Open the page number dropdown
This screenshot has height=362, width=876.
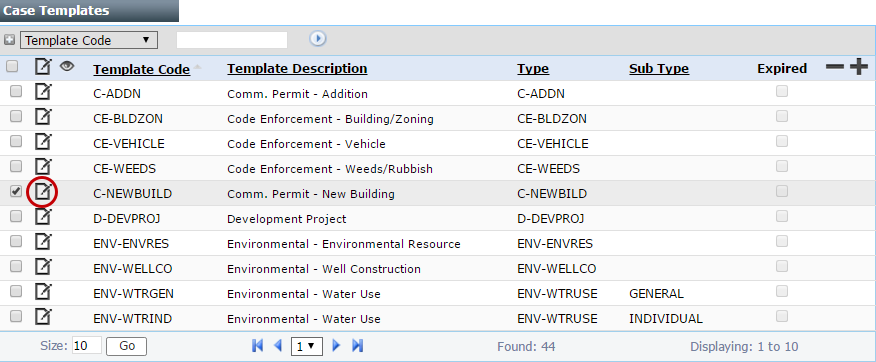[x=306, y=346]
